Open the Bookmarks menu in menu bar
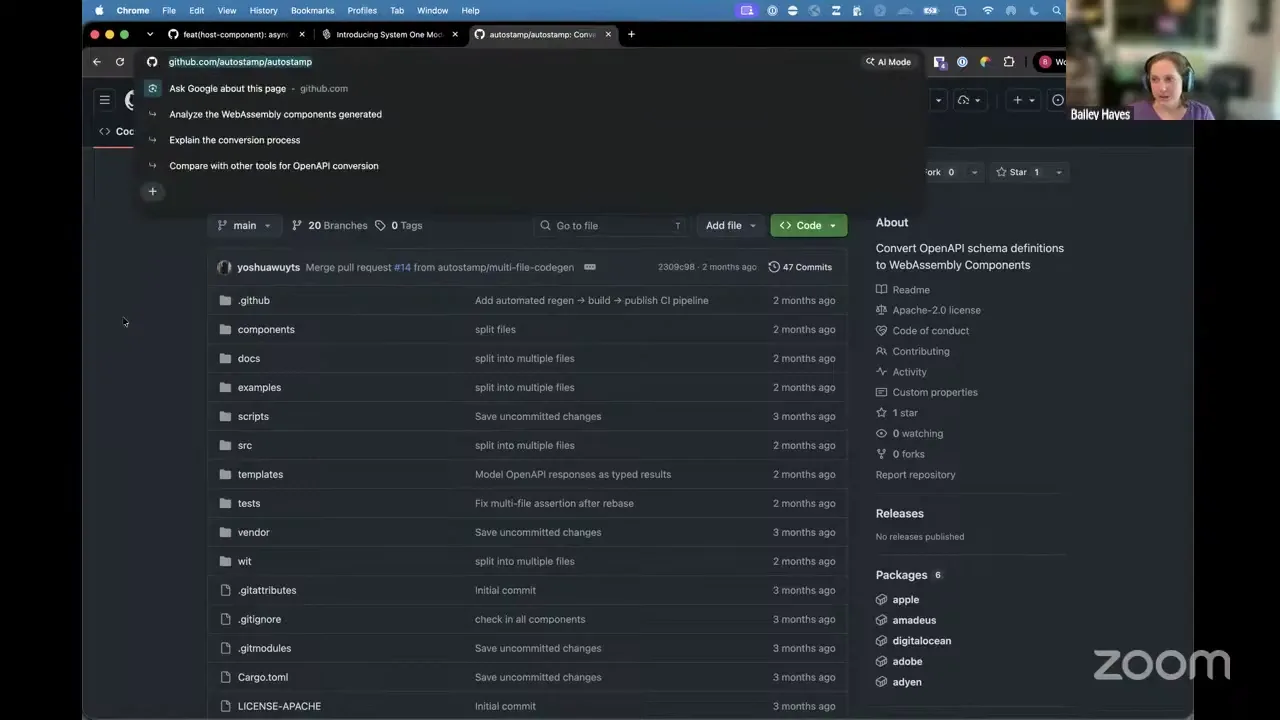1280x720 pixels. 312,10
